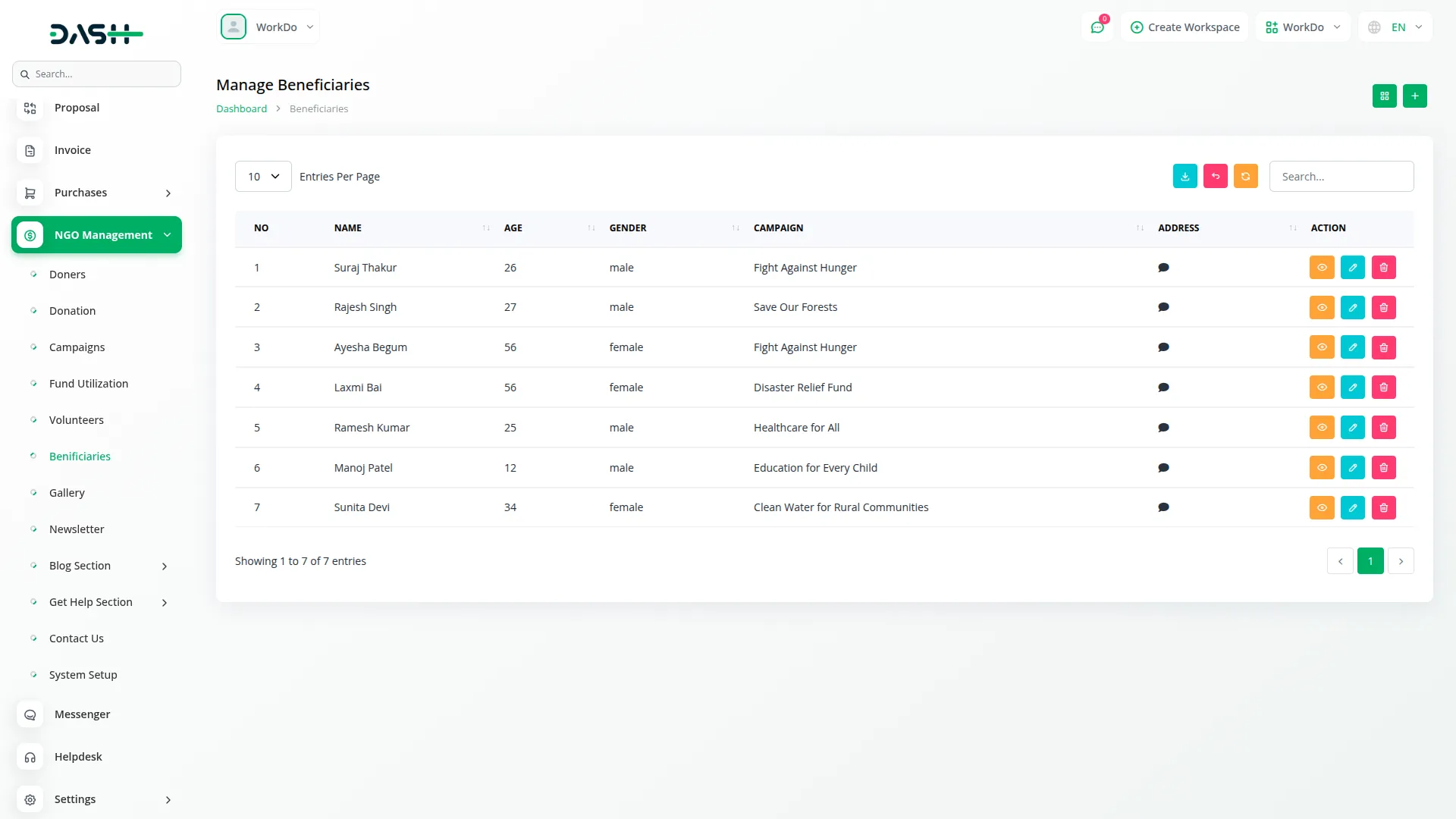Delete Ayesha Begum with trash icon

point(1383,347)
